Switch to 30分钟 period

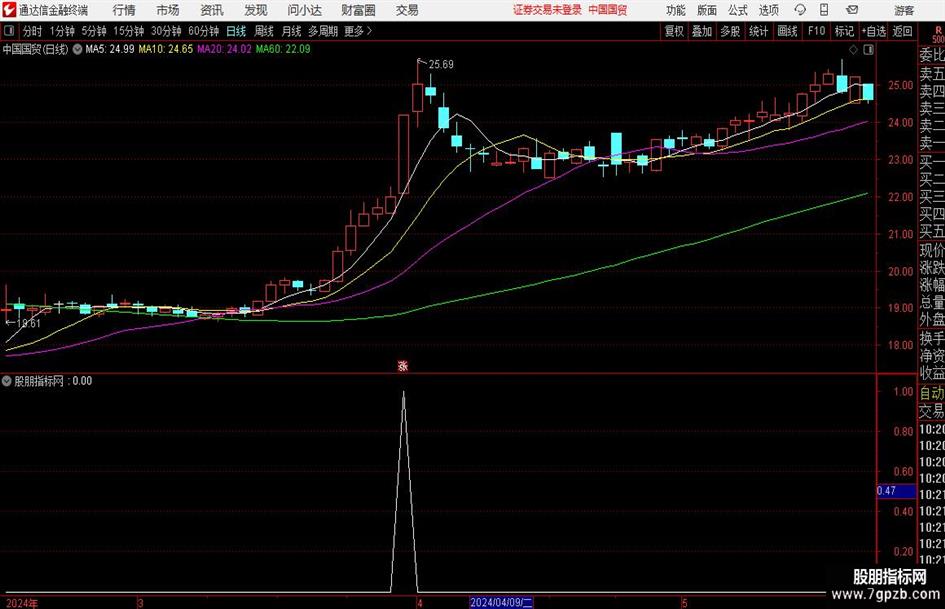pyautogui.click(x=166, y=31)
